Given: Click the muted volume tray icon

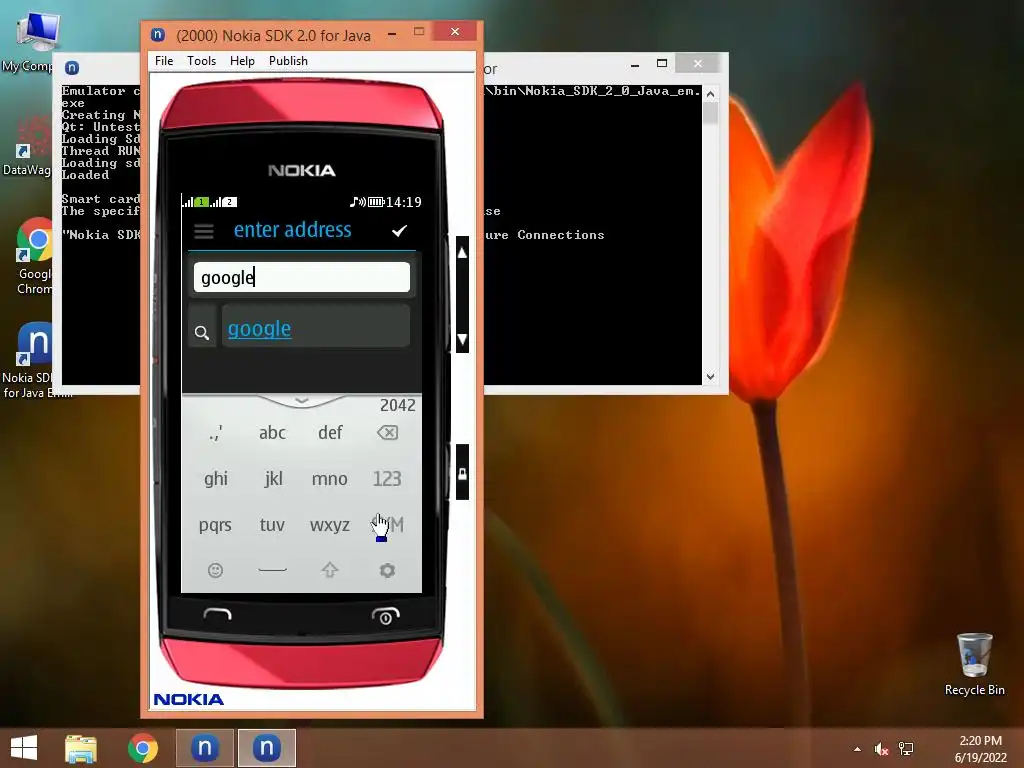Looking at the screenshot, I should coord(881,749).
